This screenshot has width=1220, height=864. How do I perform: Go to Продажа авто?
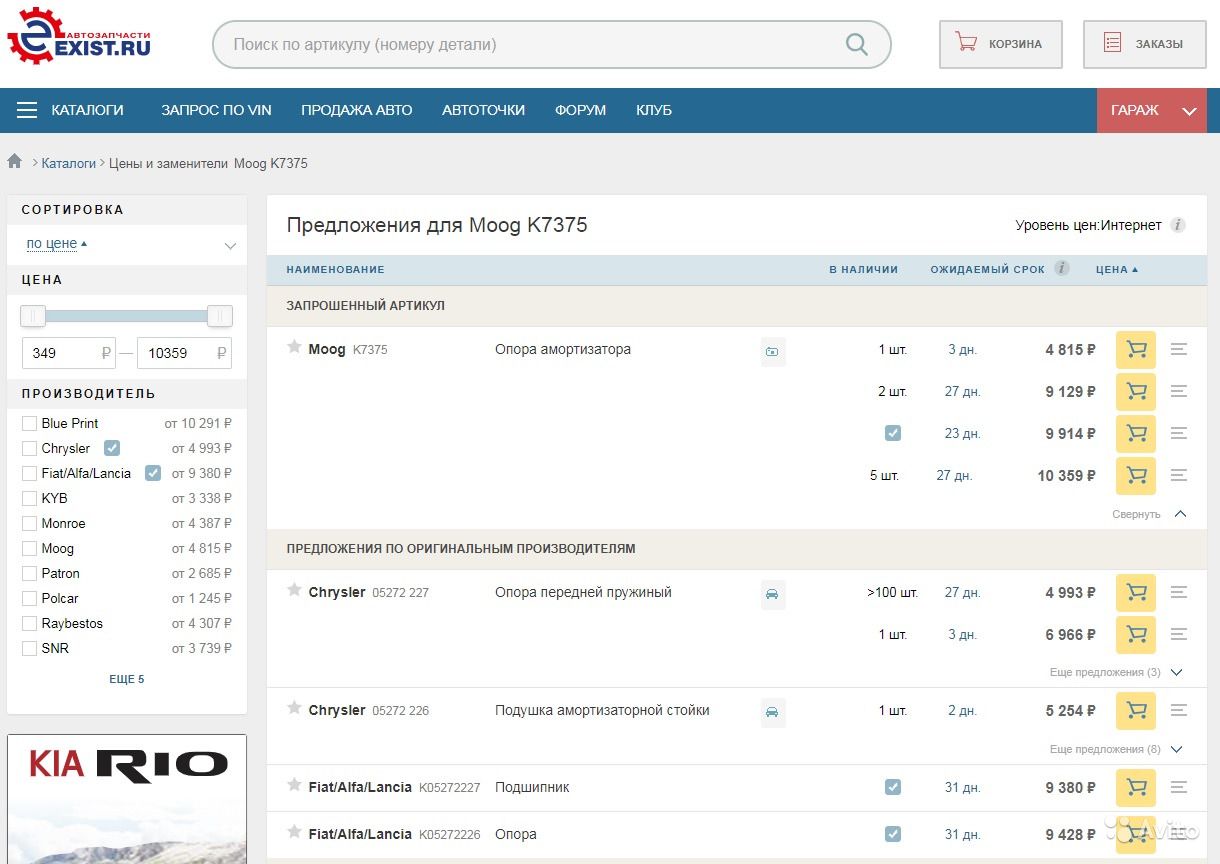click(357, 110)
